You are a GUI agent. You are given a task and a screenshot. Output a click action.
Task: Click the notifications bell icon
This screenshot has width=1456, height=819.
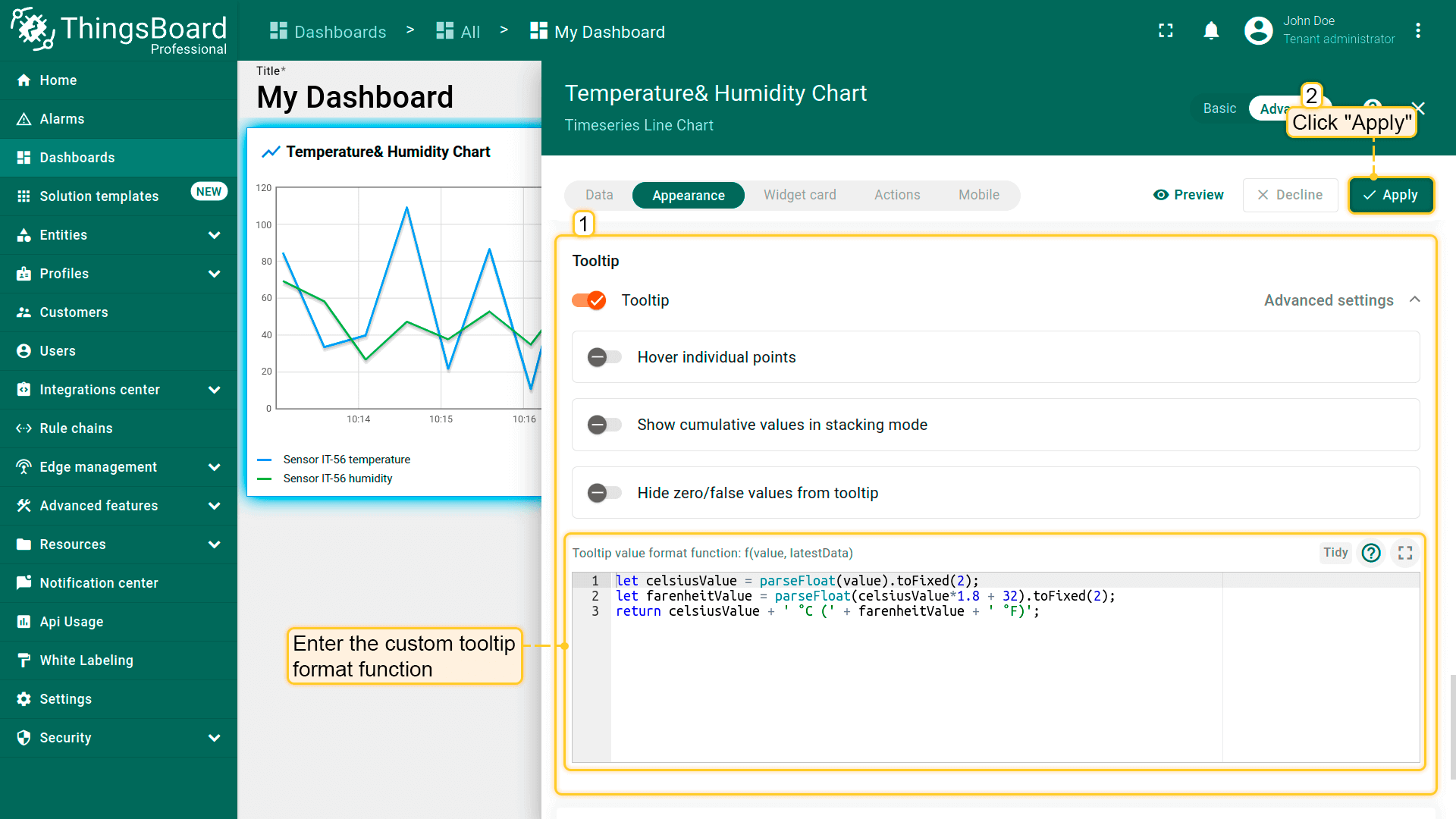(x=1211, y=30)
